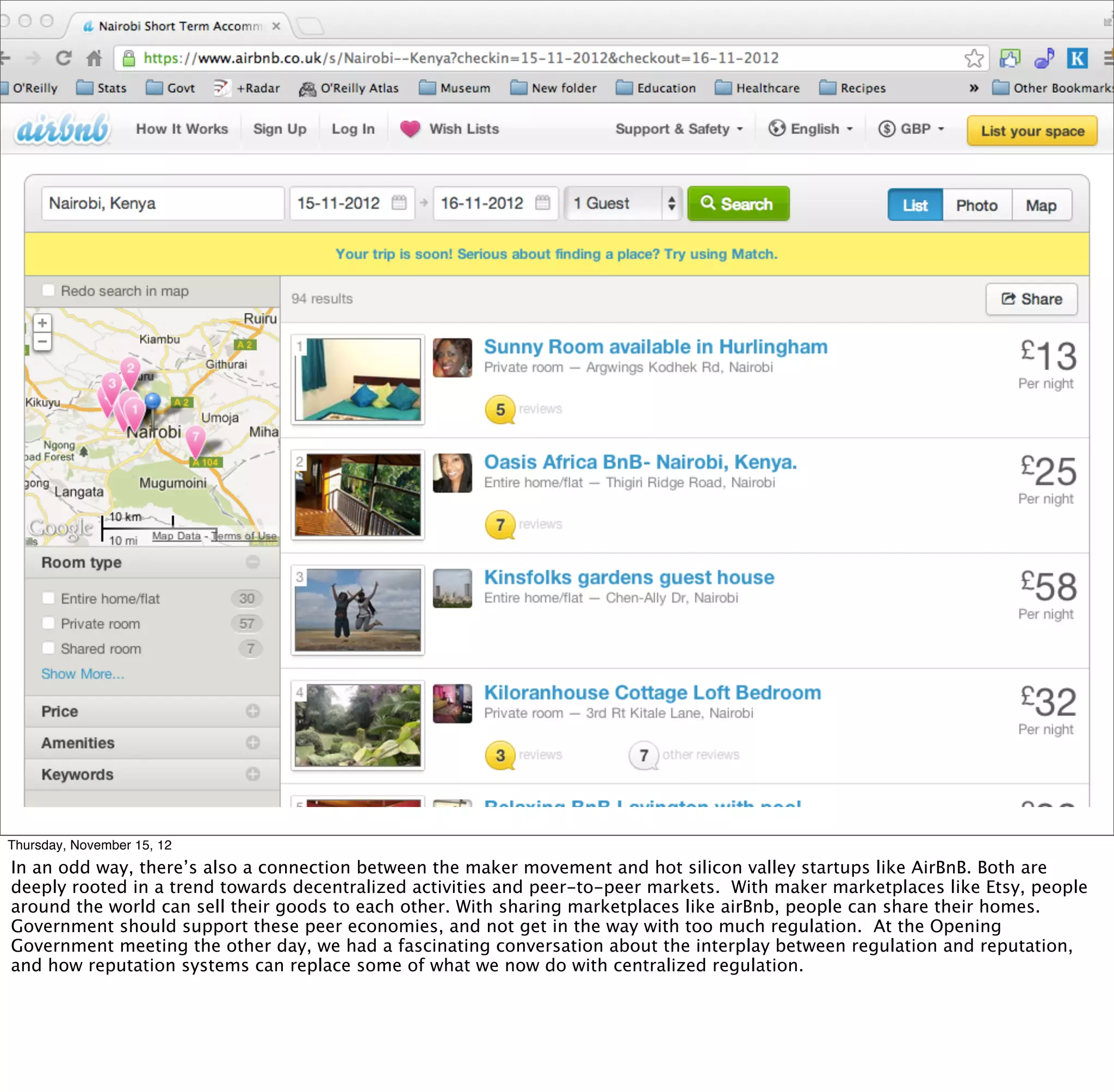Click the browser home icon
The image size is (1114, 1092).
[x=94, y=58]
